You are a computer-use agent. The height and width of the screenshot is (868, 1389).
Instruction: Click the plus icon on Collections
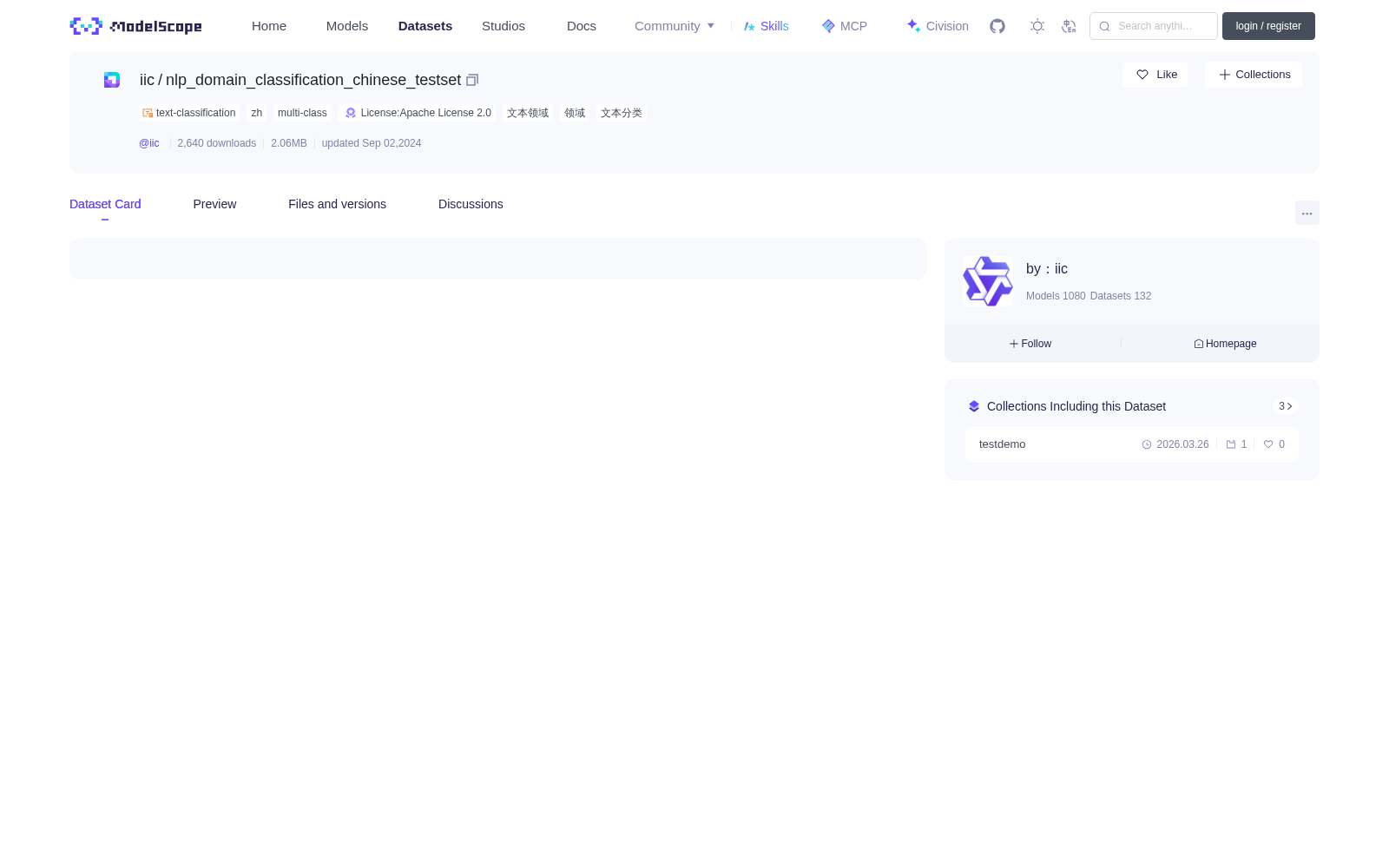1225,75
